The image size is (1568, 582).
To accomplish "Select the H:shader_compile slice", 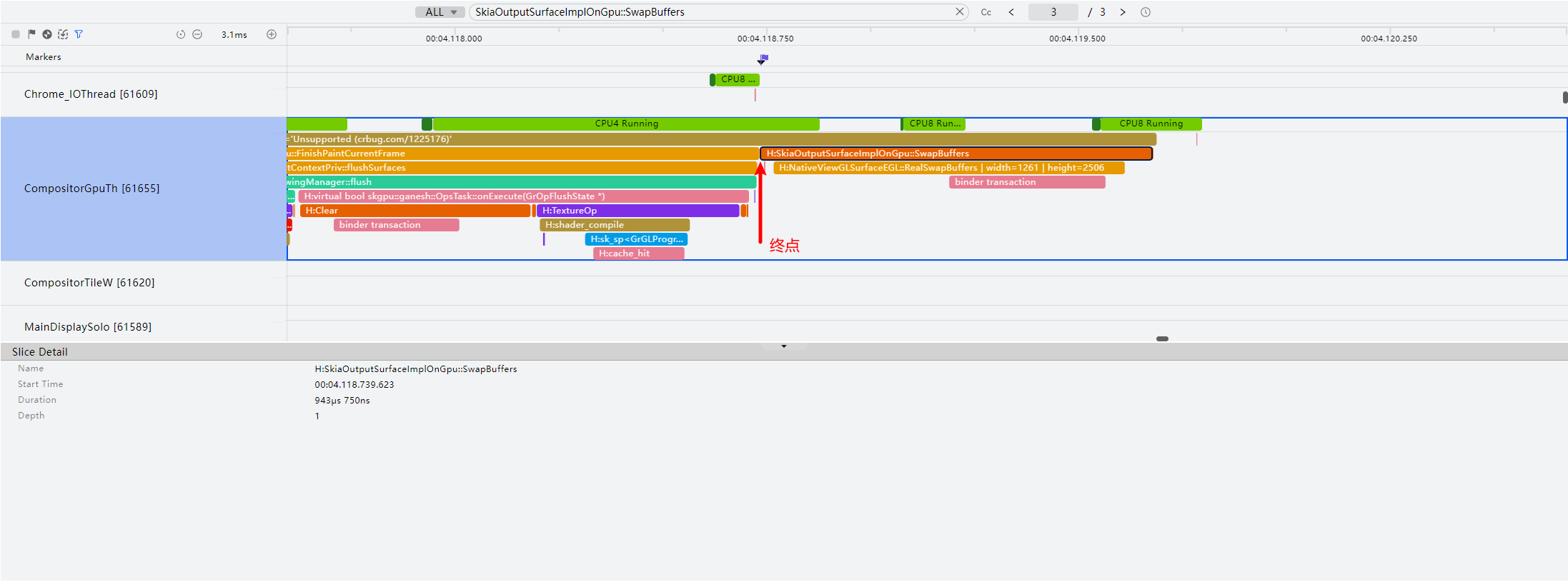I will coord(615,225).
